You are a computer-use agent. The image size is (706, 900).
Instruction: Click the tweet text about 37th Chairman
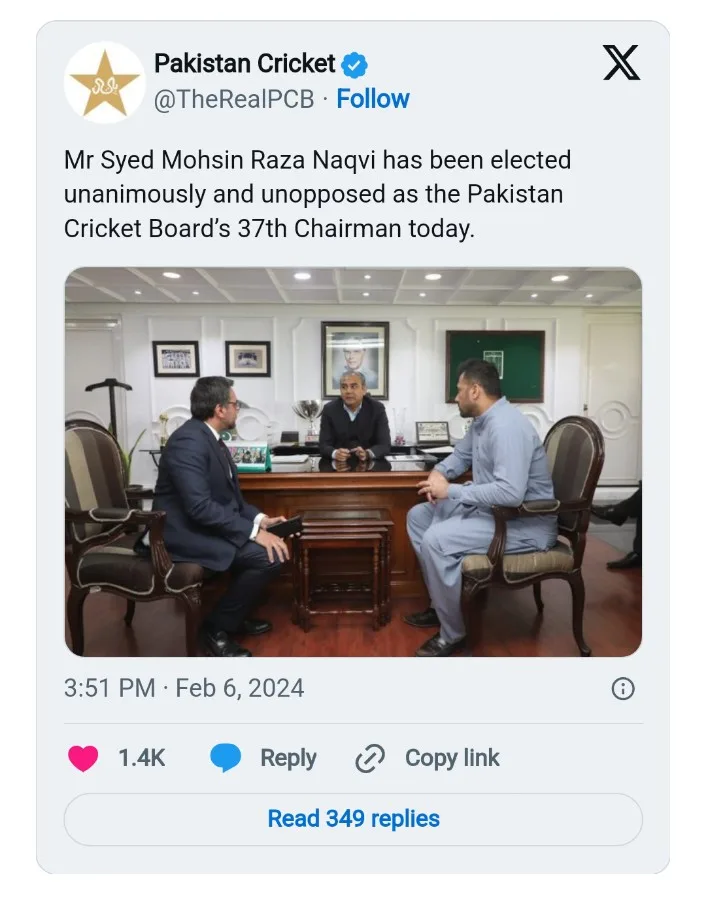click(x=318, y=194)
